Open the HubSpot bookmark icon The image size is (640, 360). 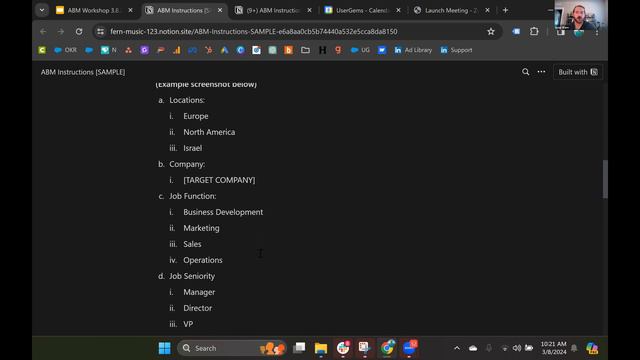point(209,50)
